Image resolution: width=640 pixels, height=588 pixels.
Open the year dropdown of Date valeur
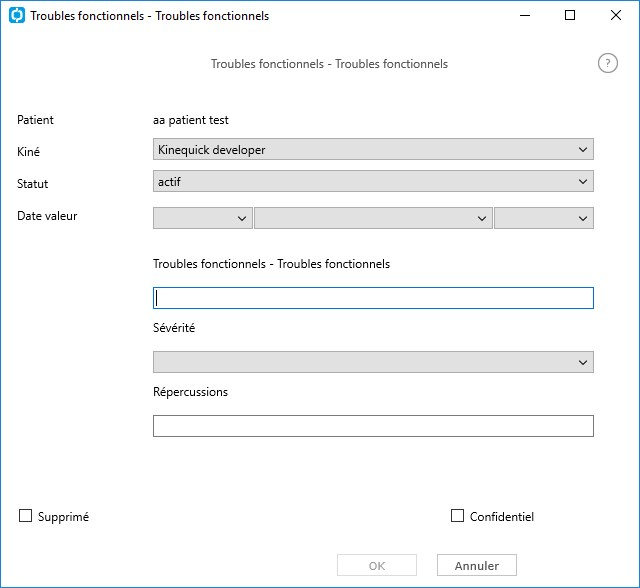pos(544,218)
